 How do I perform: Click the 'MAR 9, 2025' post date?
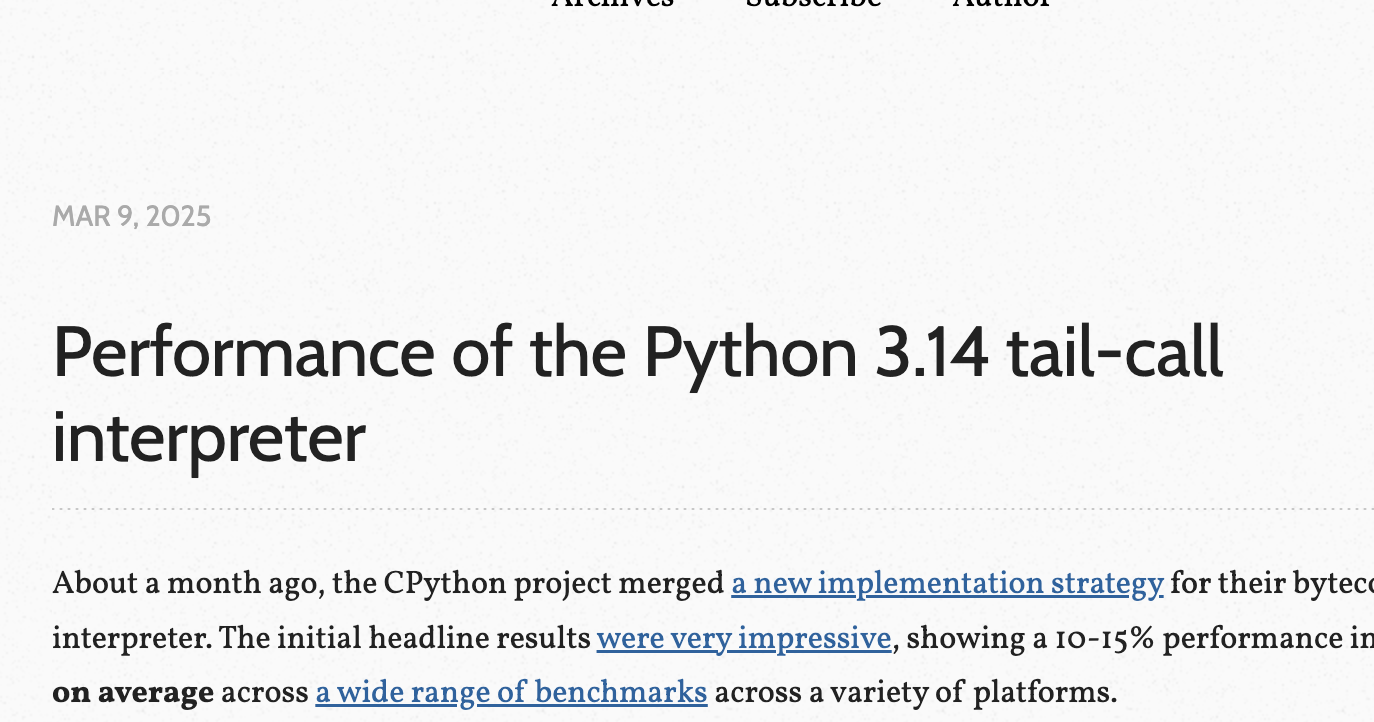click(132, 217)
